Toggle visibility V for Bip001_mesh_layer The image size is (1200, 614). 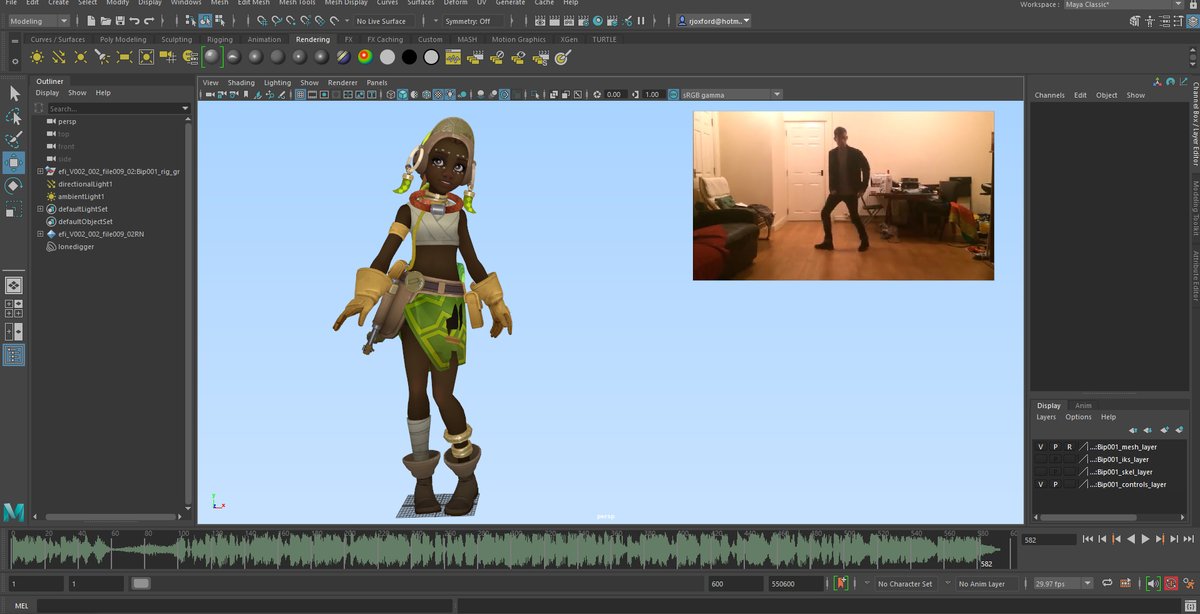1040,447
